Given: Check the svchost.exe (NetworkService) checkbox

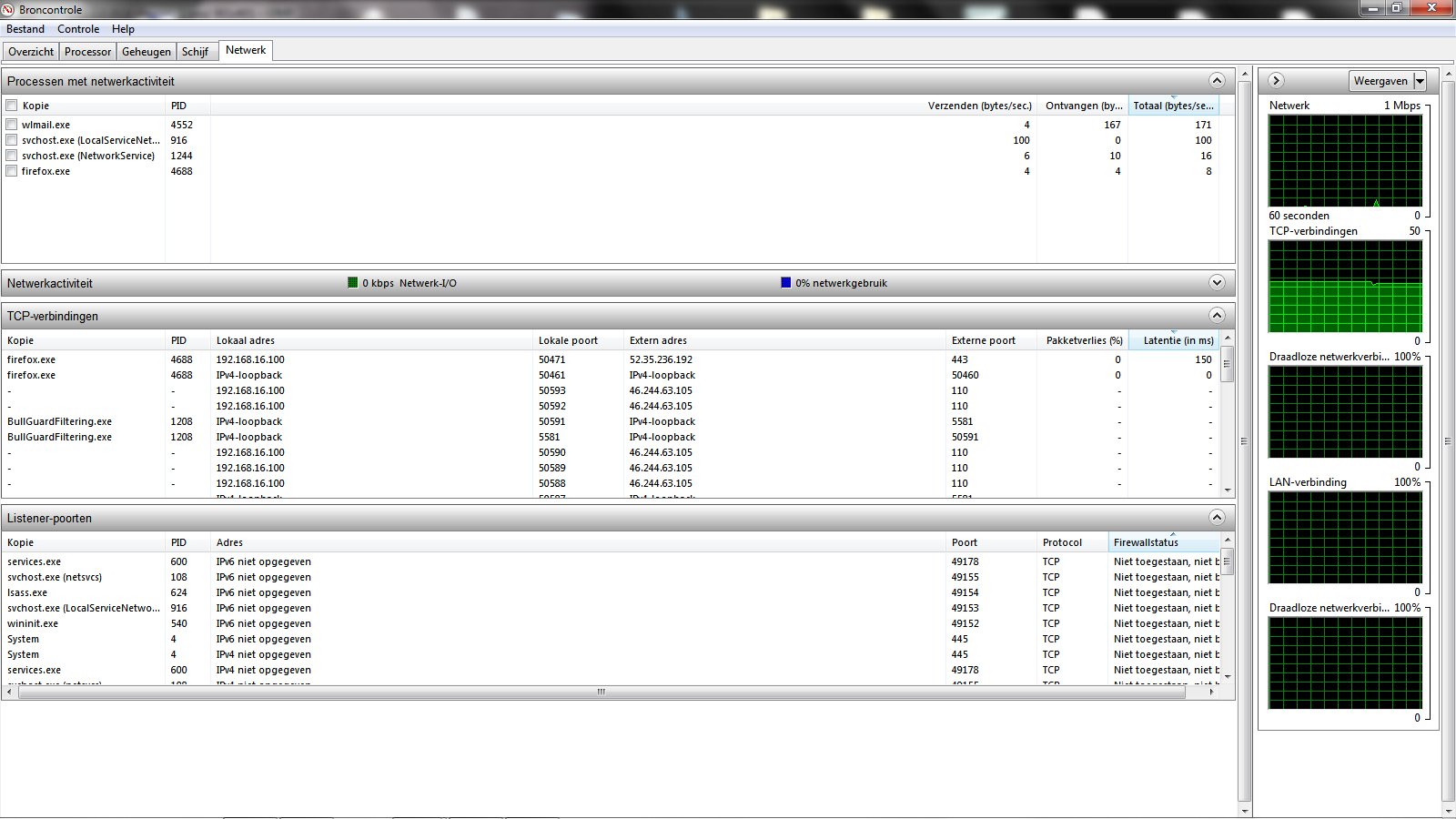Looking at the screenshot, I should click(x=12, y=156).
